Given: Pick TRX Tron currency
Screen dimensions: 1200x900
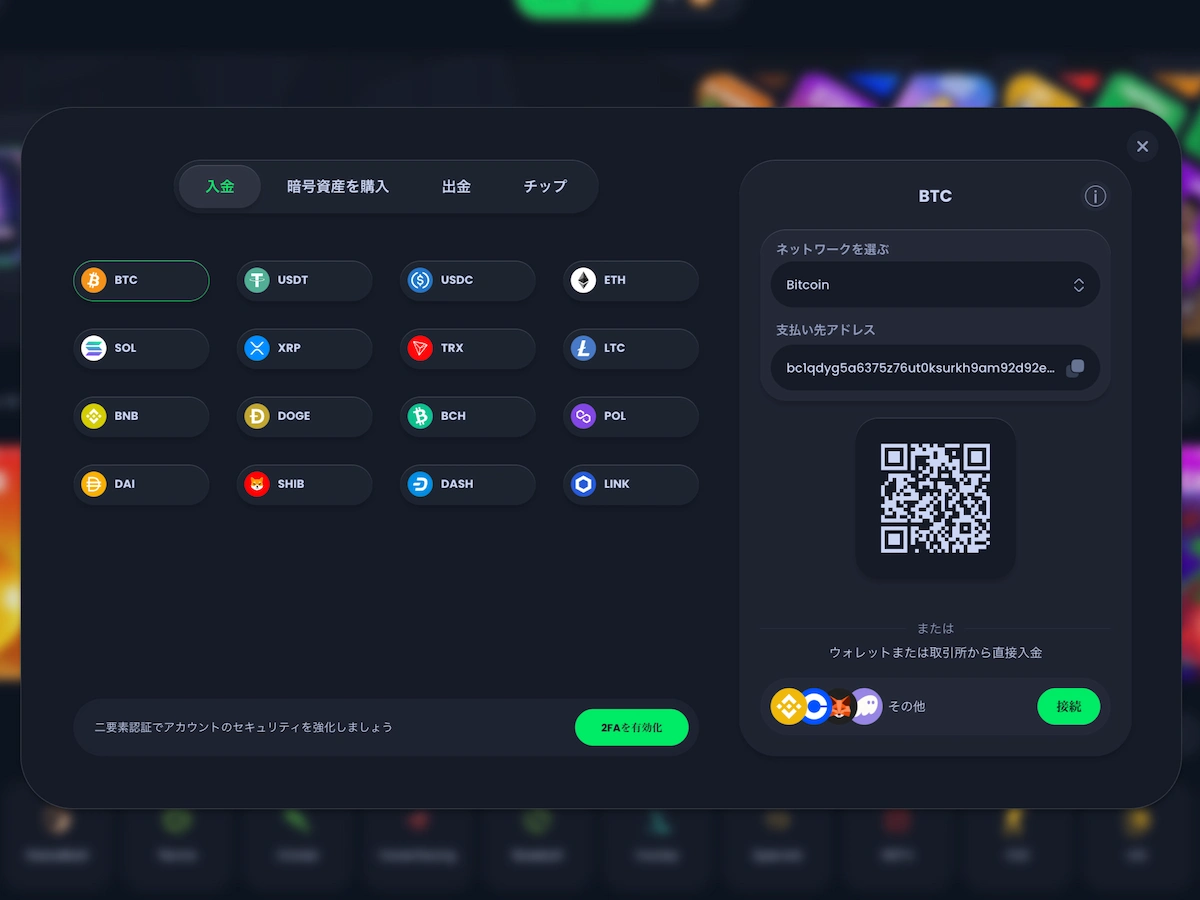Looking at the screenshot, I should (467, 349).
